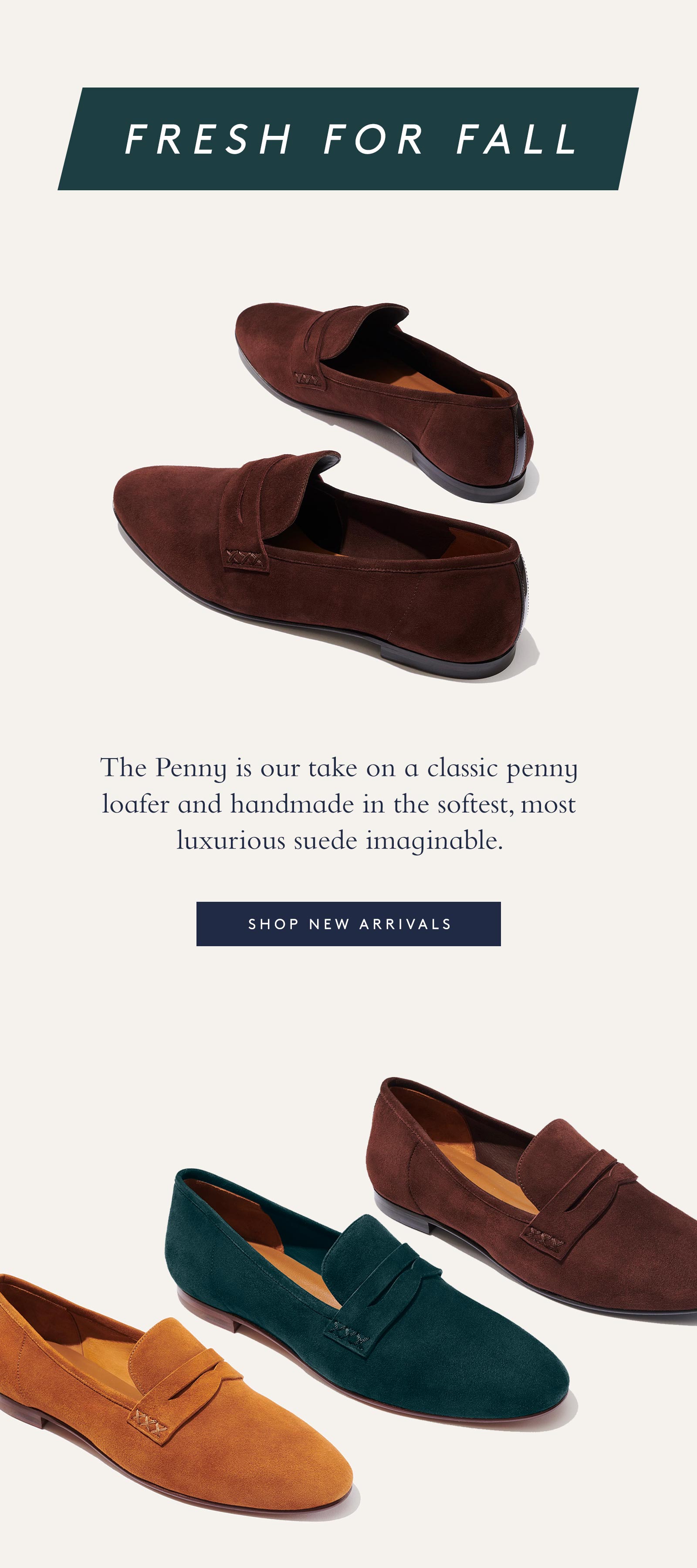Click the text 'luxurious suede imaginable'
The image size is (697, 1568).
click(339, 841)
